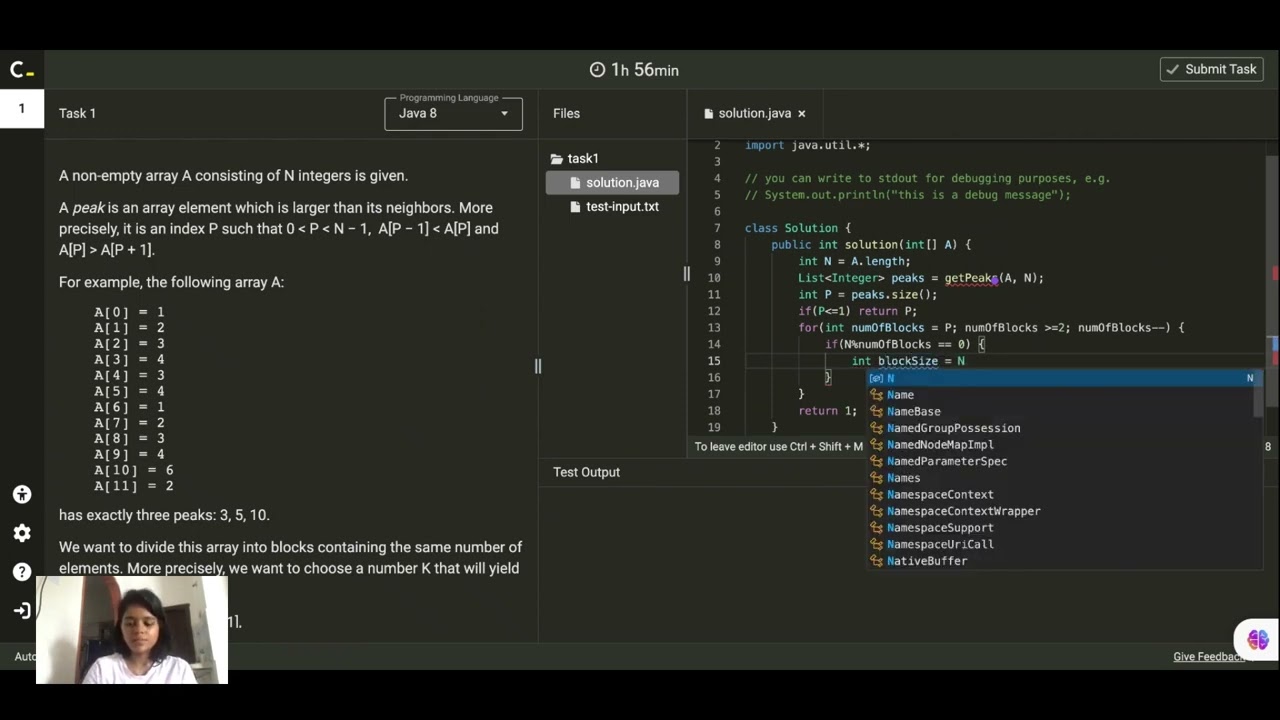Click the import java.util.*; line
1280x720 pixels.
(808, 145)
